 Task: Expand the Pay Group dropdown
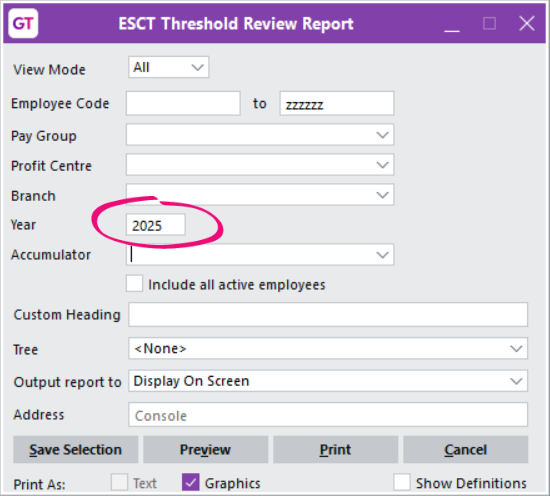click(260, 135)
